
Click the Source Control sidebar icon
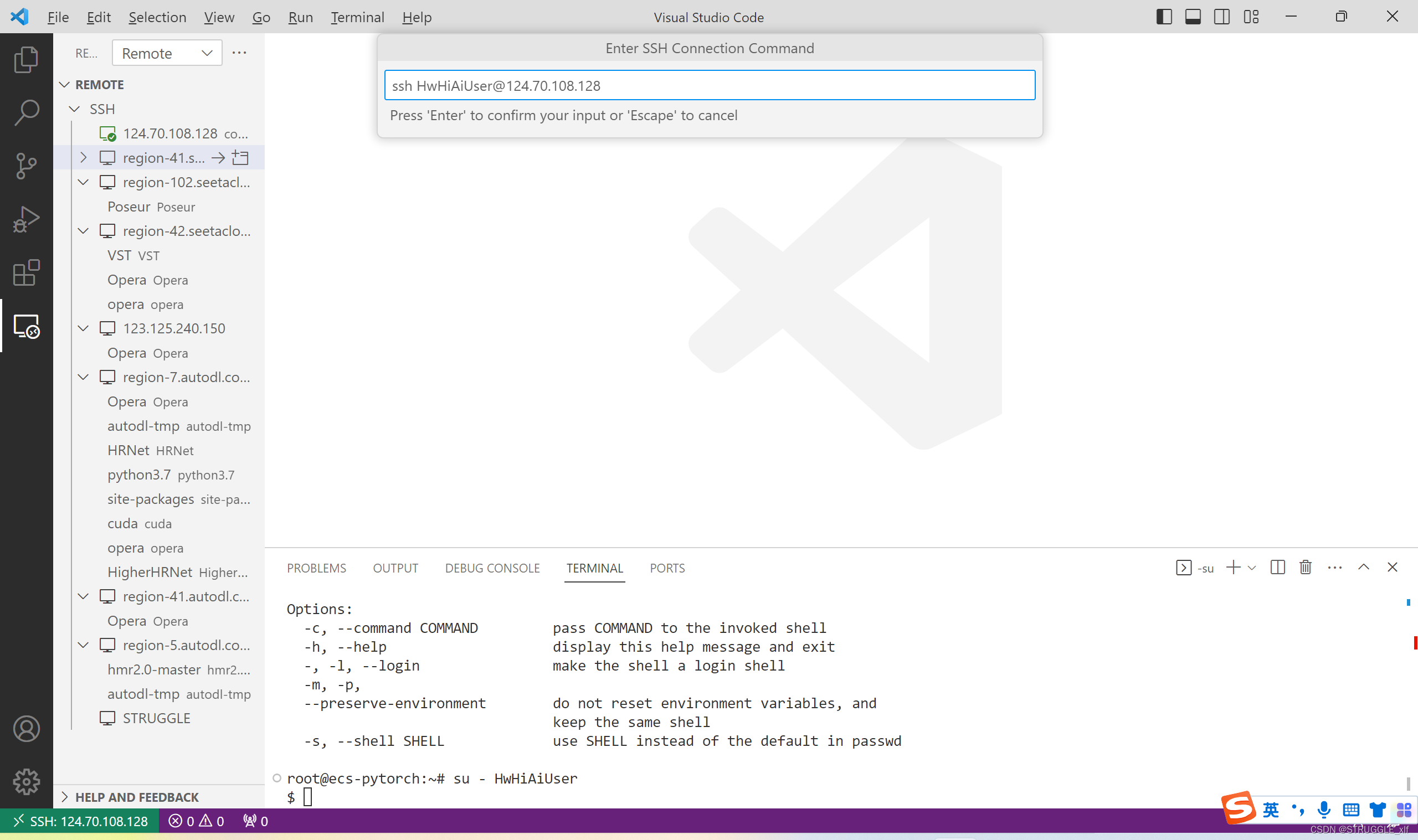tap(26, 165)
